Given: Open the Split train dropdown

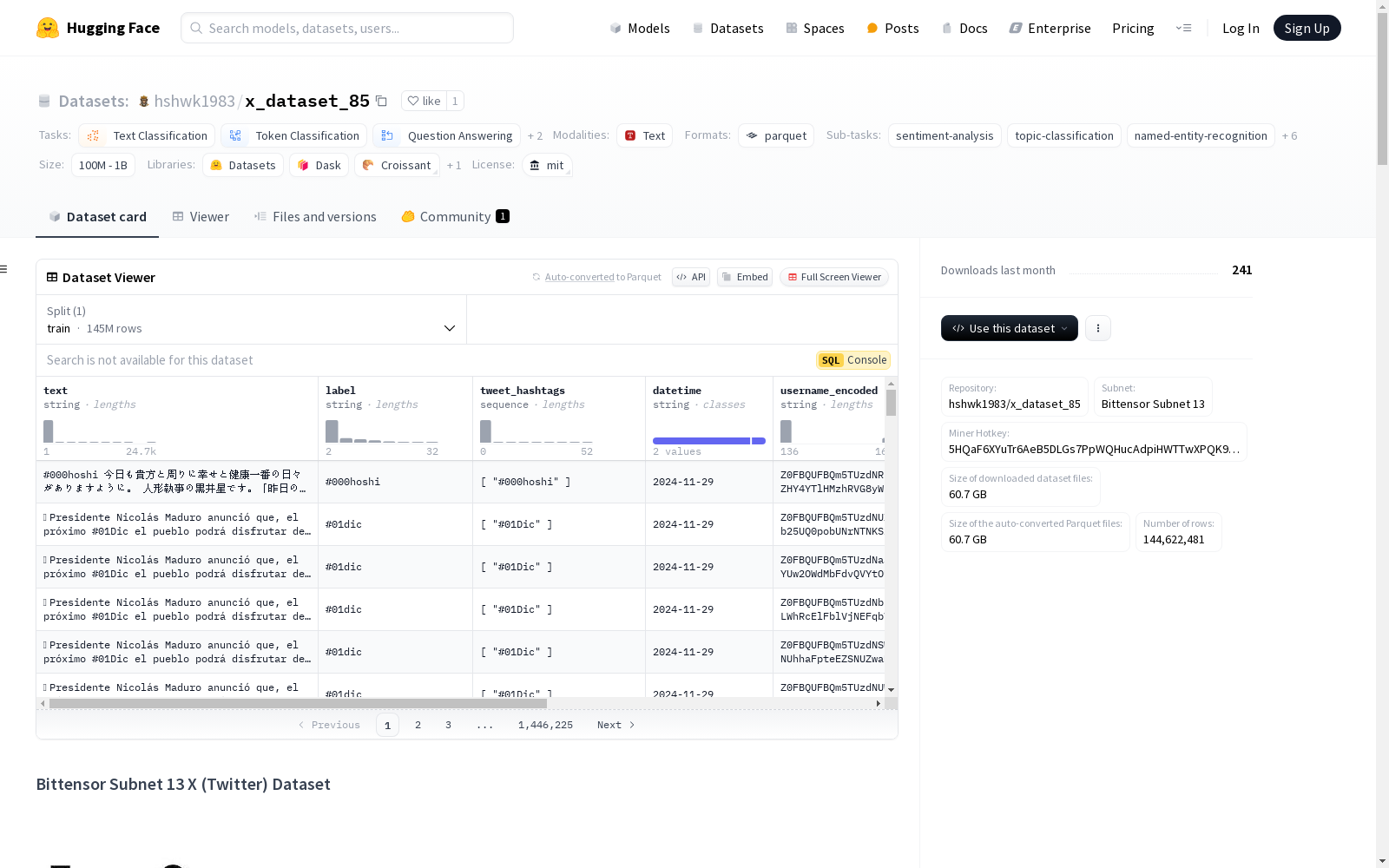Looking at the screenshot, I should tap(251, 319).
